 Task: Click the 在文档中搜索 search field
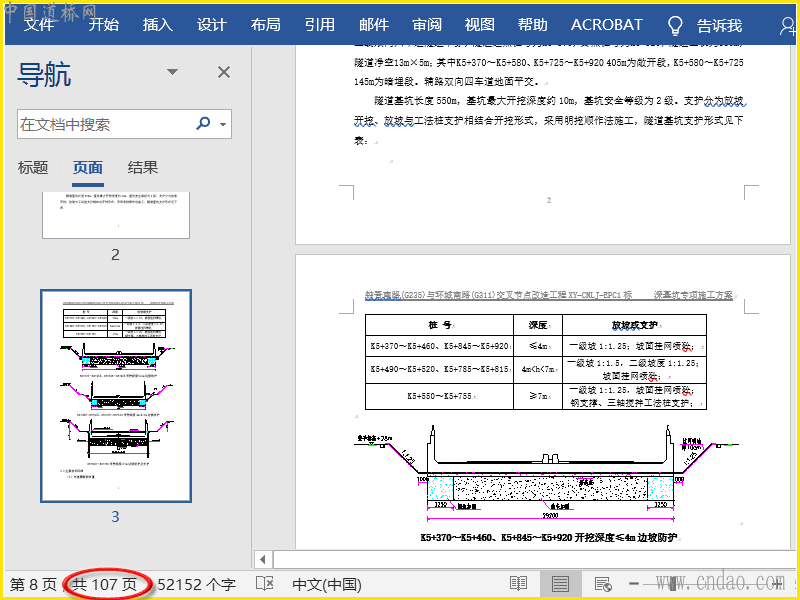(x=105, y=124)
